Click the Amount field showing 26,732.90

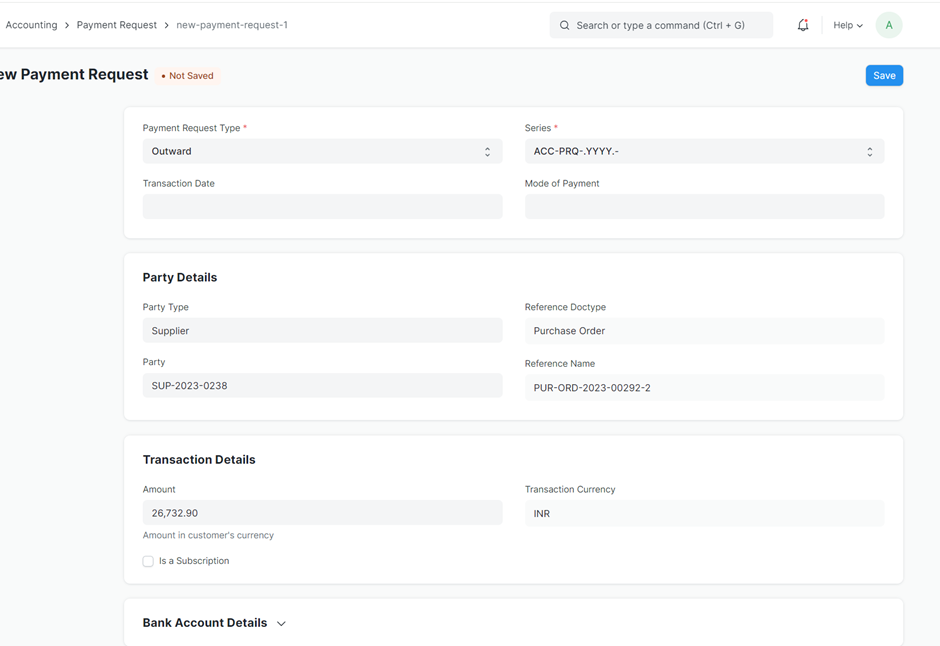click(322, 513)
